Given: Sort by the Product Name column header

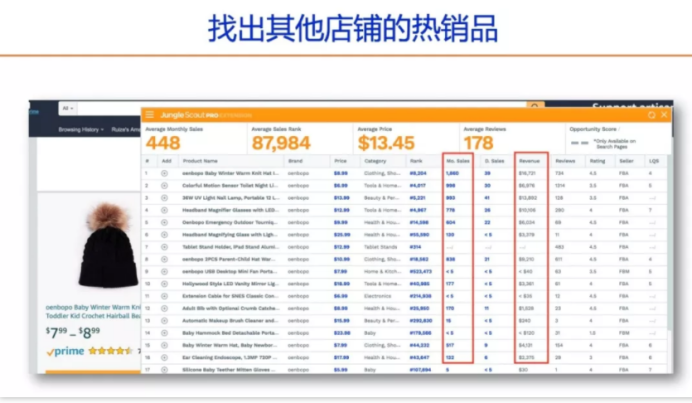Looking at the screenshot, I should tap(200, 161).
